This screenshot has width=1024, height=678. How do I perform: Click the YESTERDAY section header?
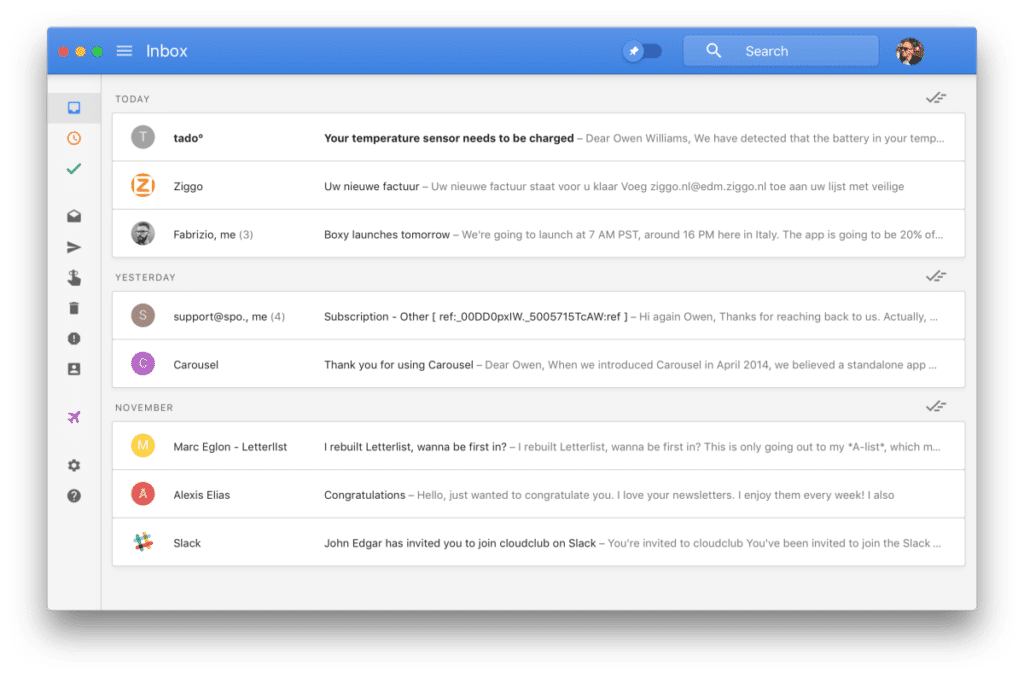(x=145, y=278)
